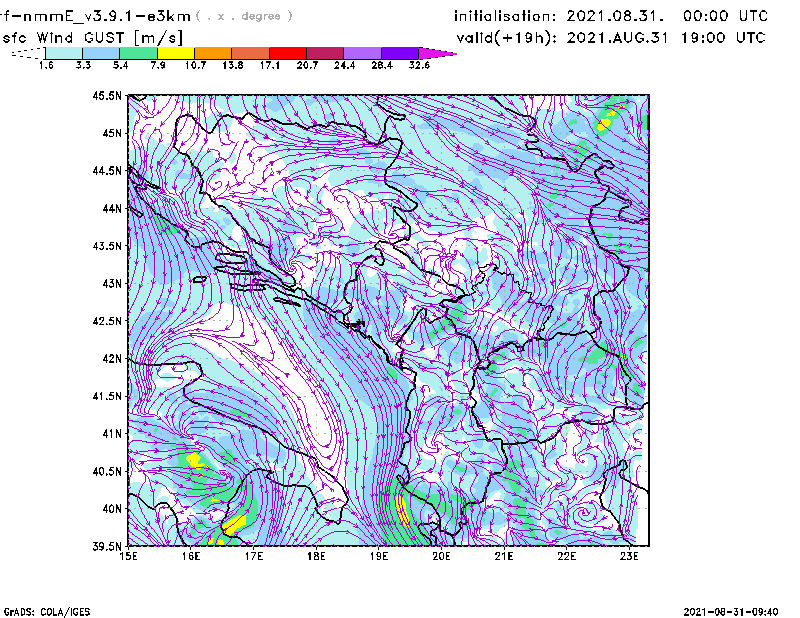Click the legend value 10.7

tap(195, 65)
